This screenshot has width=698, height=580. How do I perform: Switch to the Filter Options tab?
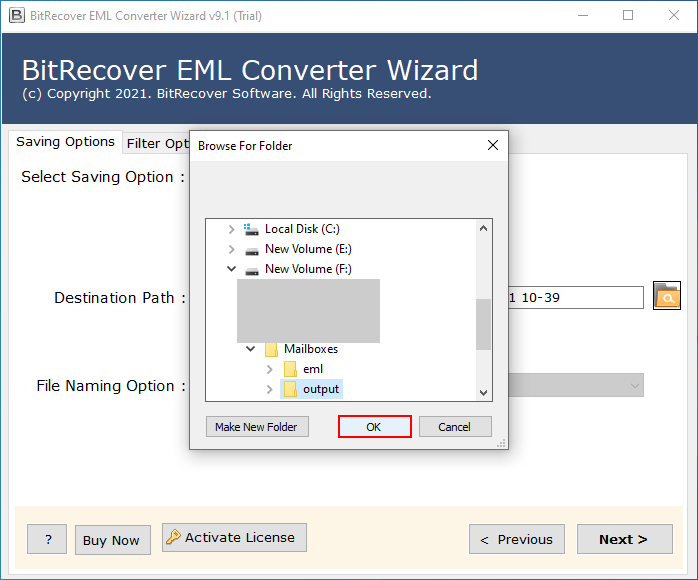157,144
